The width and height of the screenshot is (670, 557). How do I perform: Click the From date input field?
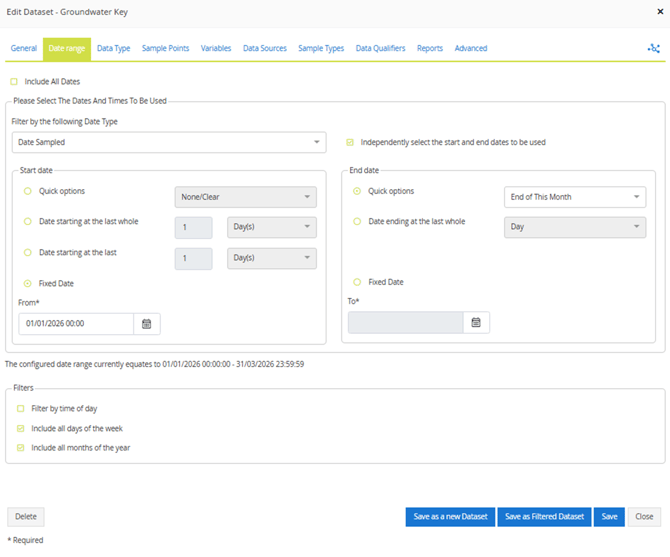pos(76,324)
